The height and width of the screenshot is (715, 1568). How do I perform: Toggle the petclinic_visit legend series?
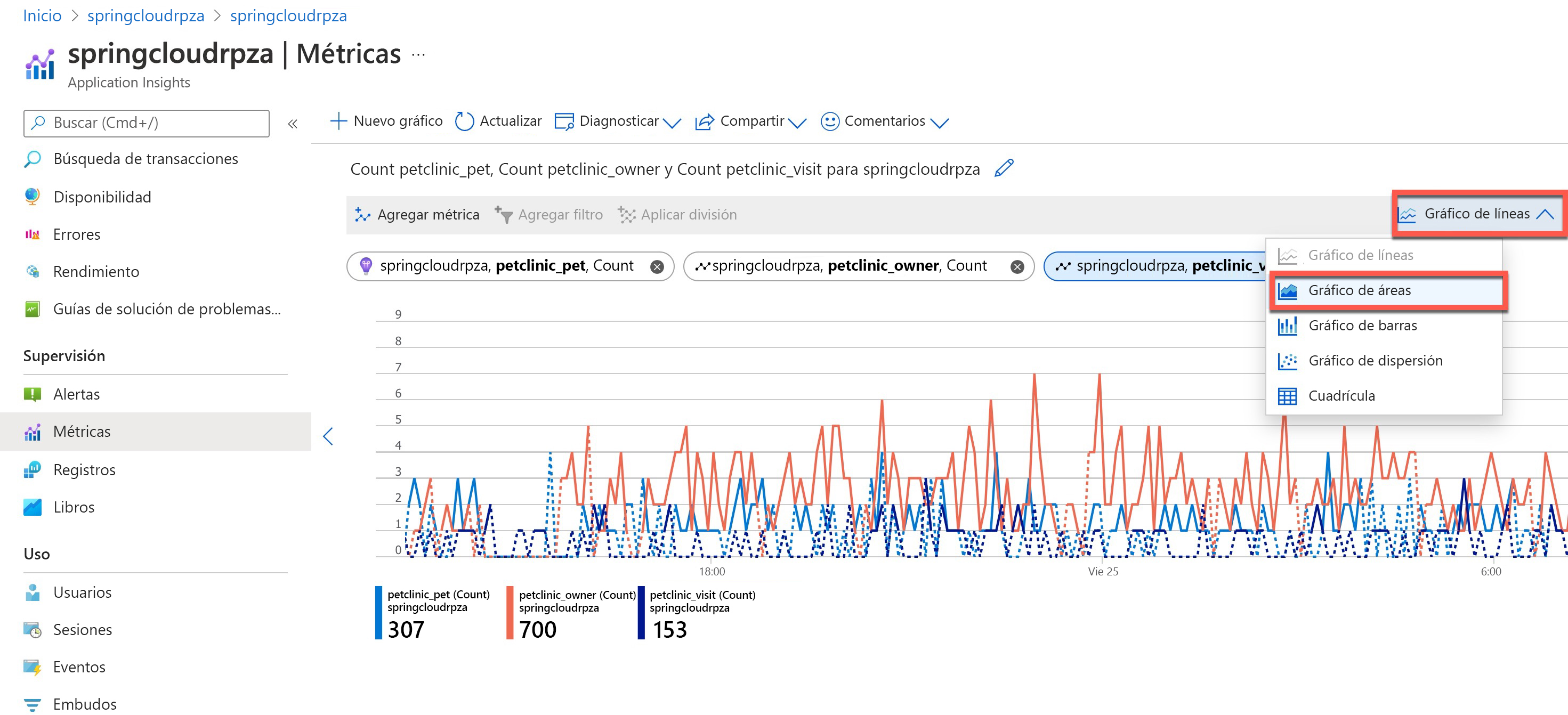[x=702, y=601]
